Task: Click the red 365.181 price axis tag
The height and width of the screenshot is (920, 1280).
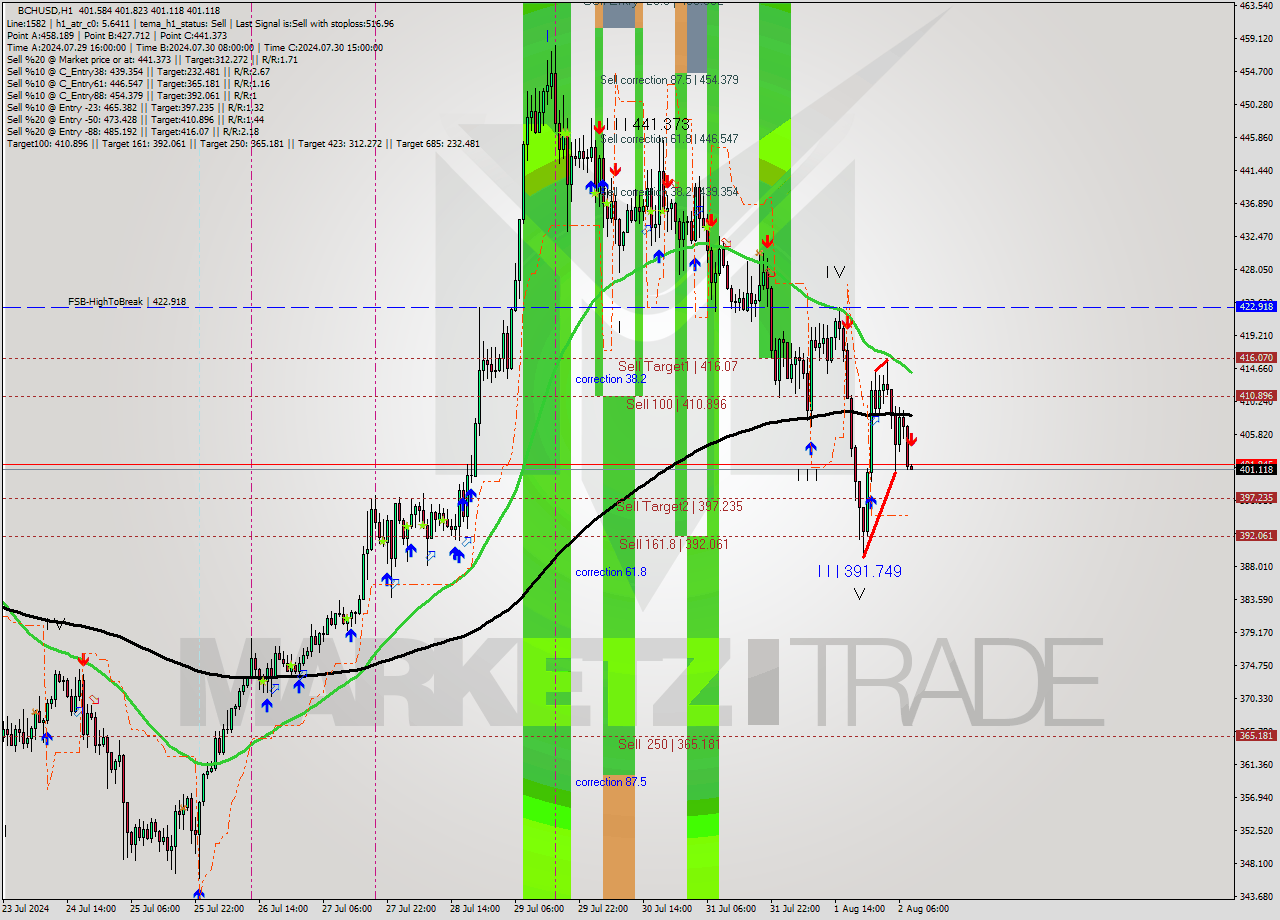Action: click(1256, 736)
